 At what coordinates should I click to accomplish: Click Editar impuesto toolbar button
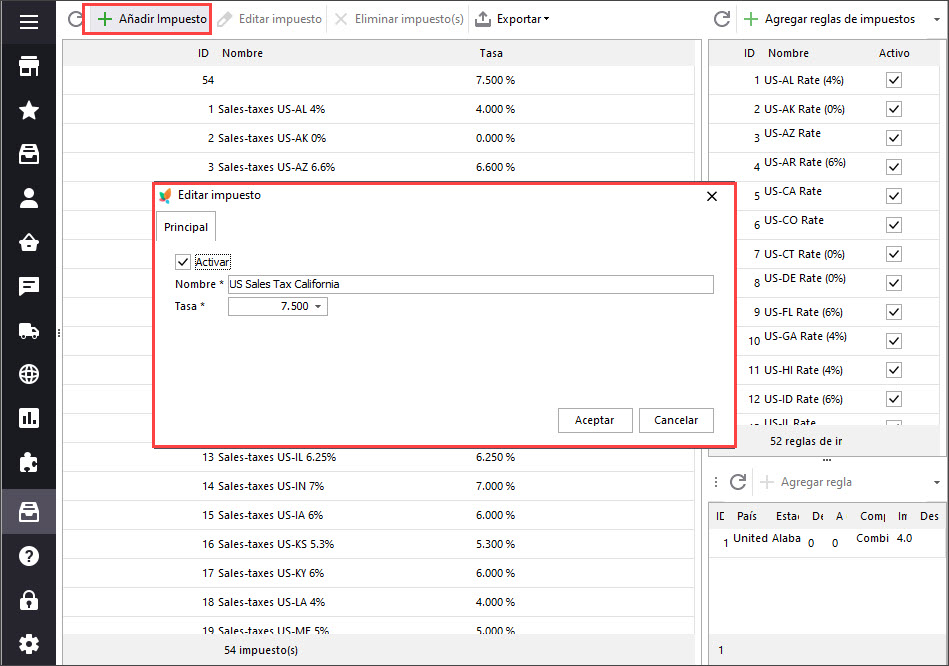[269, 19]
